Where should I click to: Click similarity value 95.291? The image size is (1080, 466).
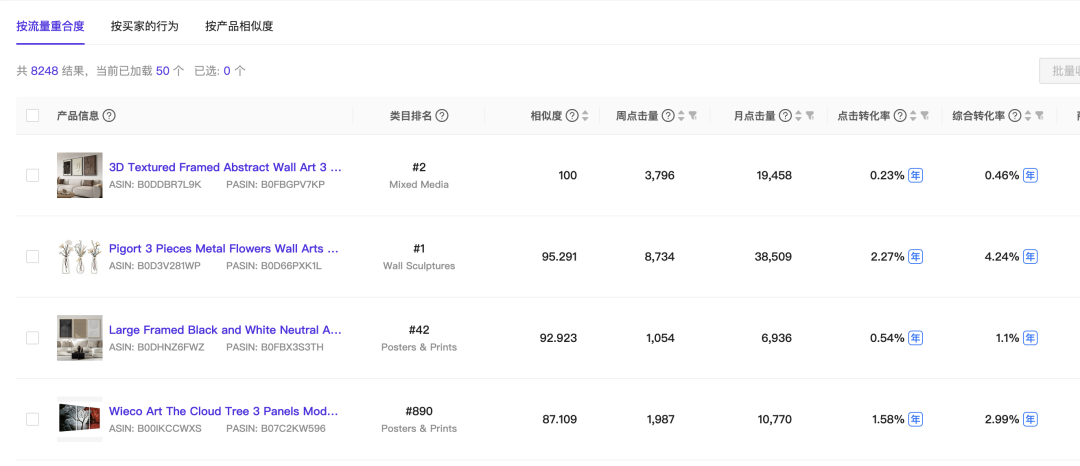pos(559,257)
